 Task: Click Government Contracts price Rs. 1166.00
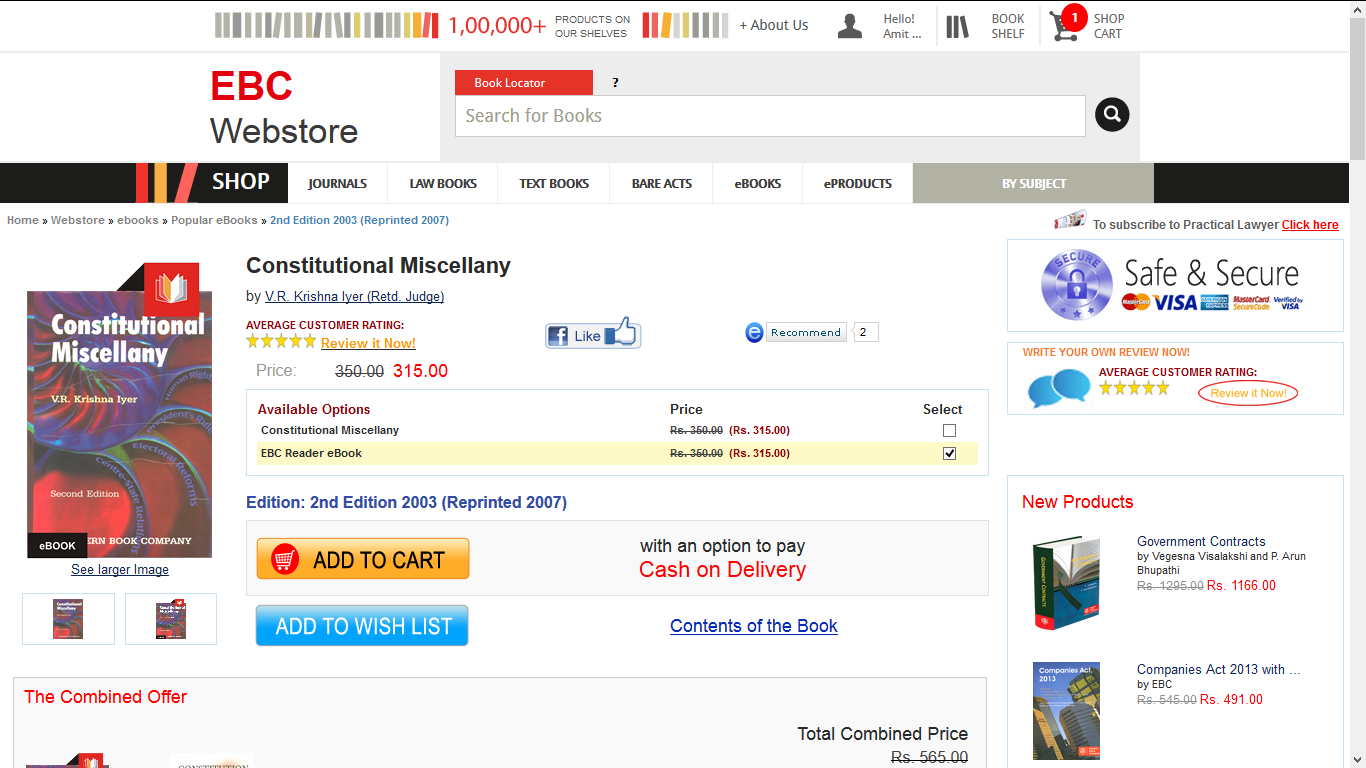click(1241, 586)
